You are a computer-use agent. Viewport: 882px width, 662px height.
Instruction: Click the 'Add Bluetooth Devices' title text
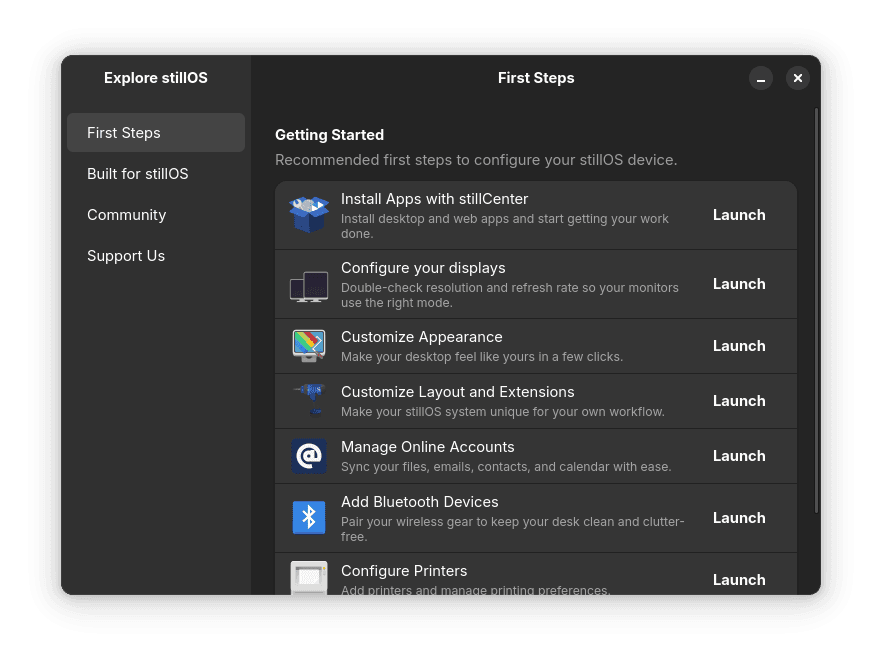pyautogui.click(x=420, y=502)
